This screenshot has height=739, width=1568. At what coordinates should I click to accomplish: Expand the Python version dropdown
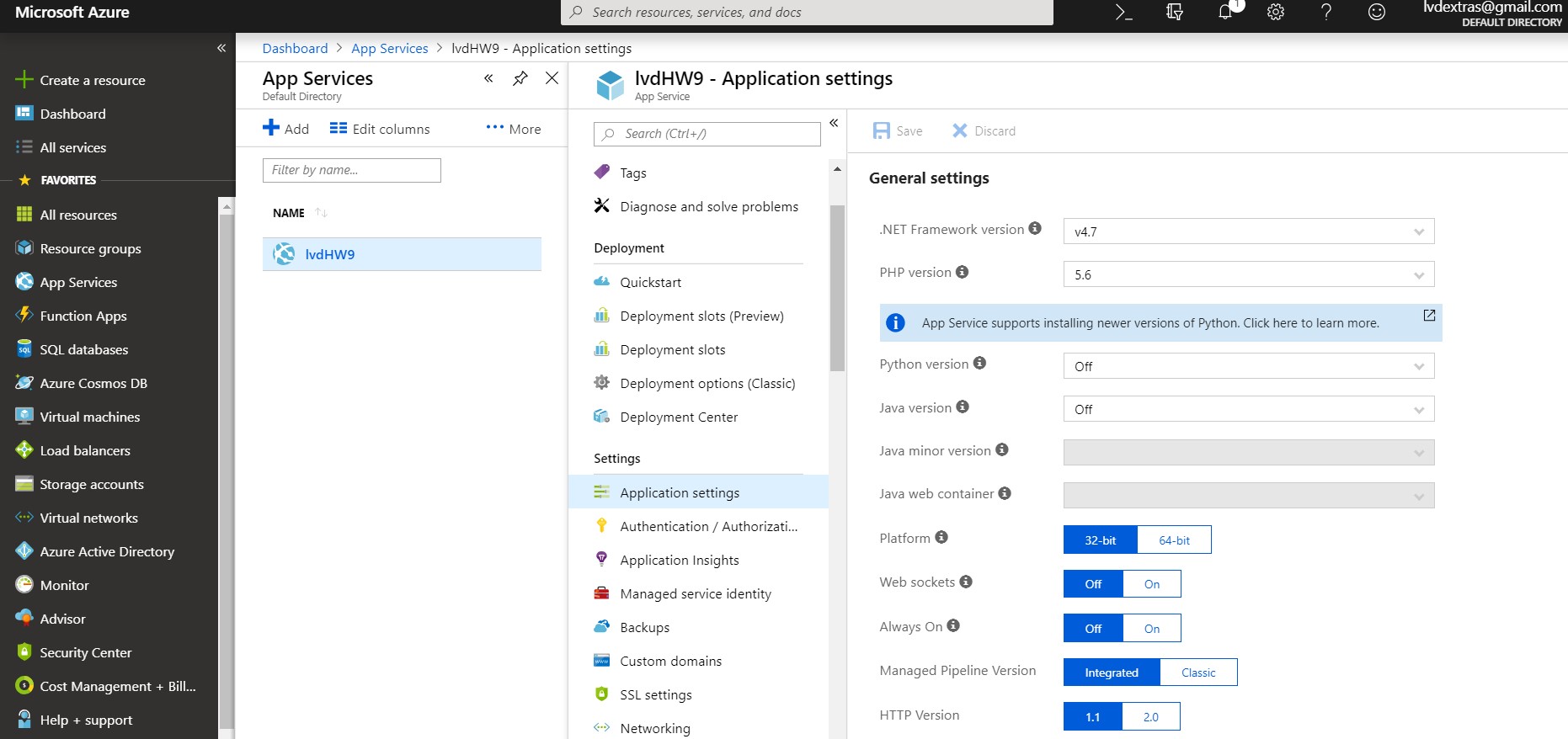click(1248, 366)
